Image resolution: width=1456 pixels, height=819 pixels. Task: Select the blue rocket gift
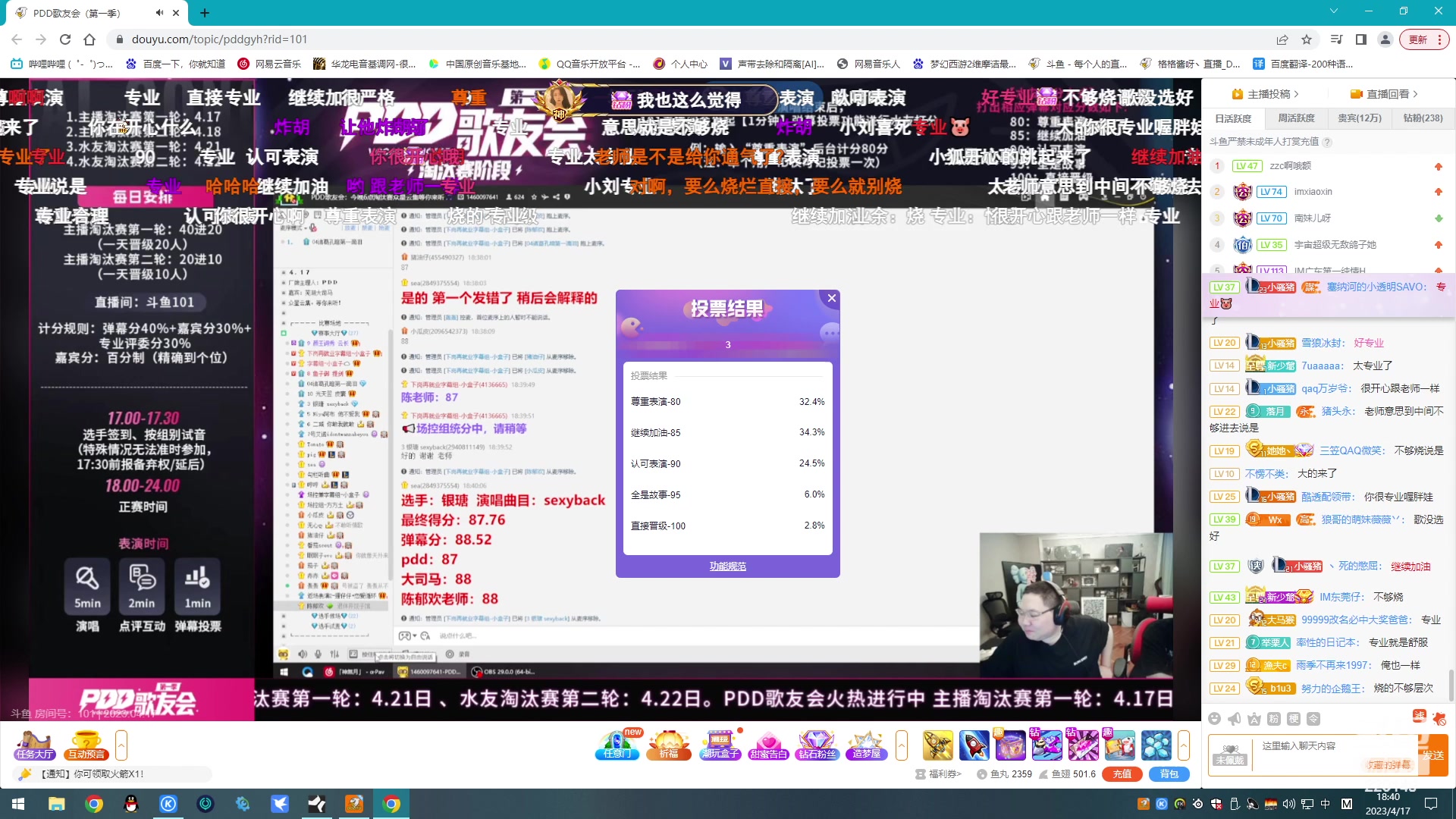tap(974, 745)
